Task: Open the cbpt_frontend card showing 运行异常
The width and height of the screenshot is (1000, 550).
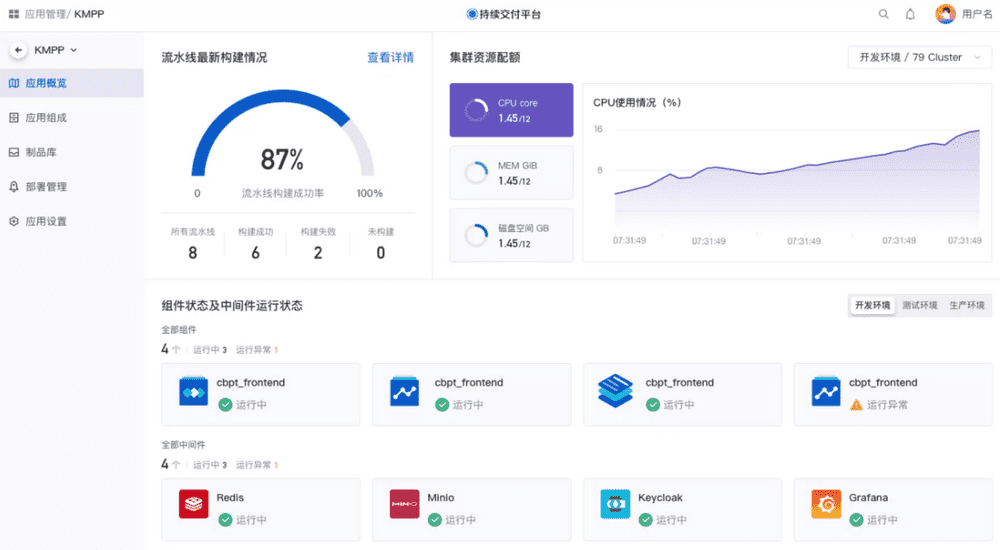Action: click(893, 395)
